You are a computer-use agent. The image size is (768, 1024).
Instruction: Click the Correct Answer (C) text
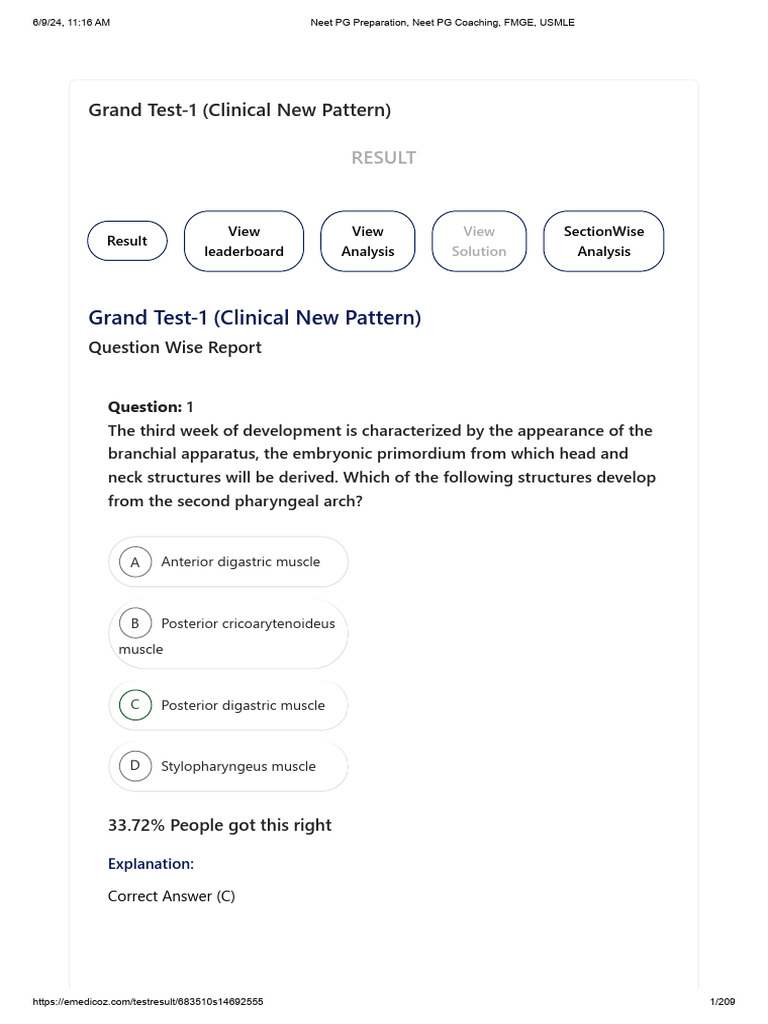click(171, 896)
